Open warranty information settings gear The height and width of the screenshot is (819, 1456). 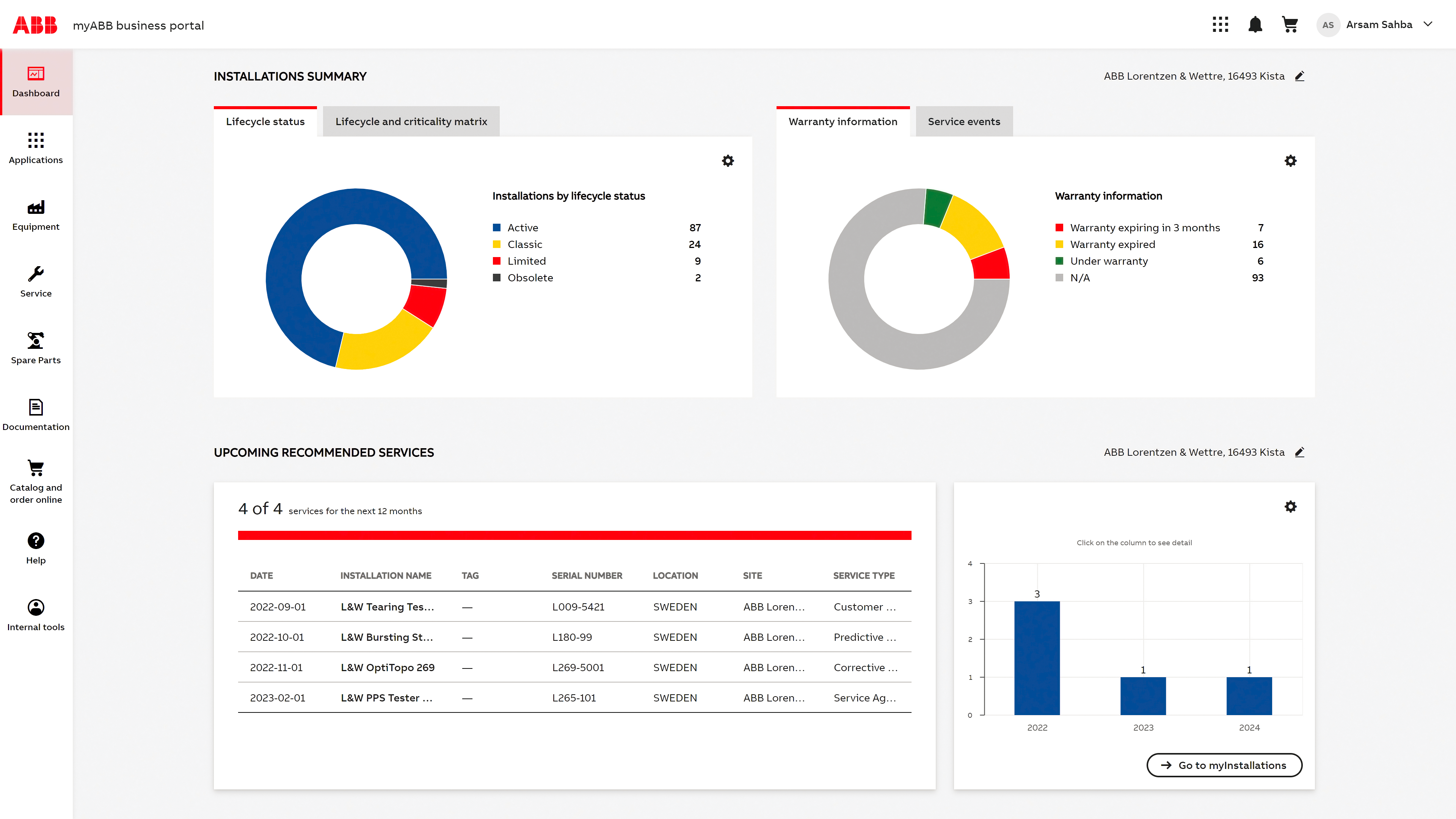click(x=1290, y=161)
